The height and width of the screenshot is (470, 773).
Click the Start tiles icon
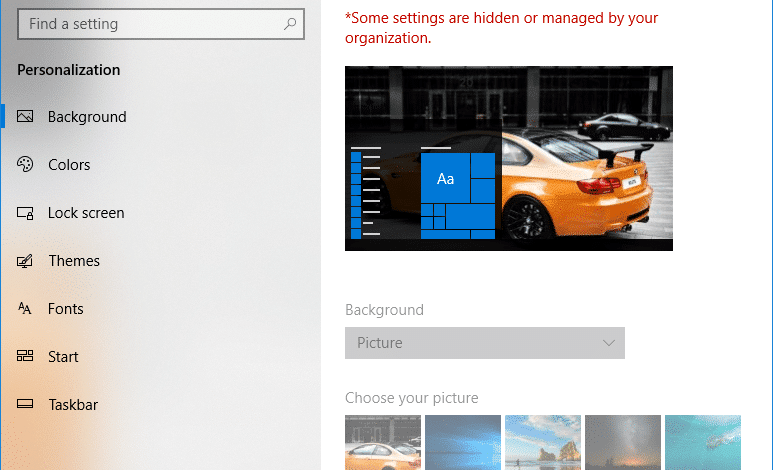click(x=25, y=356)
